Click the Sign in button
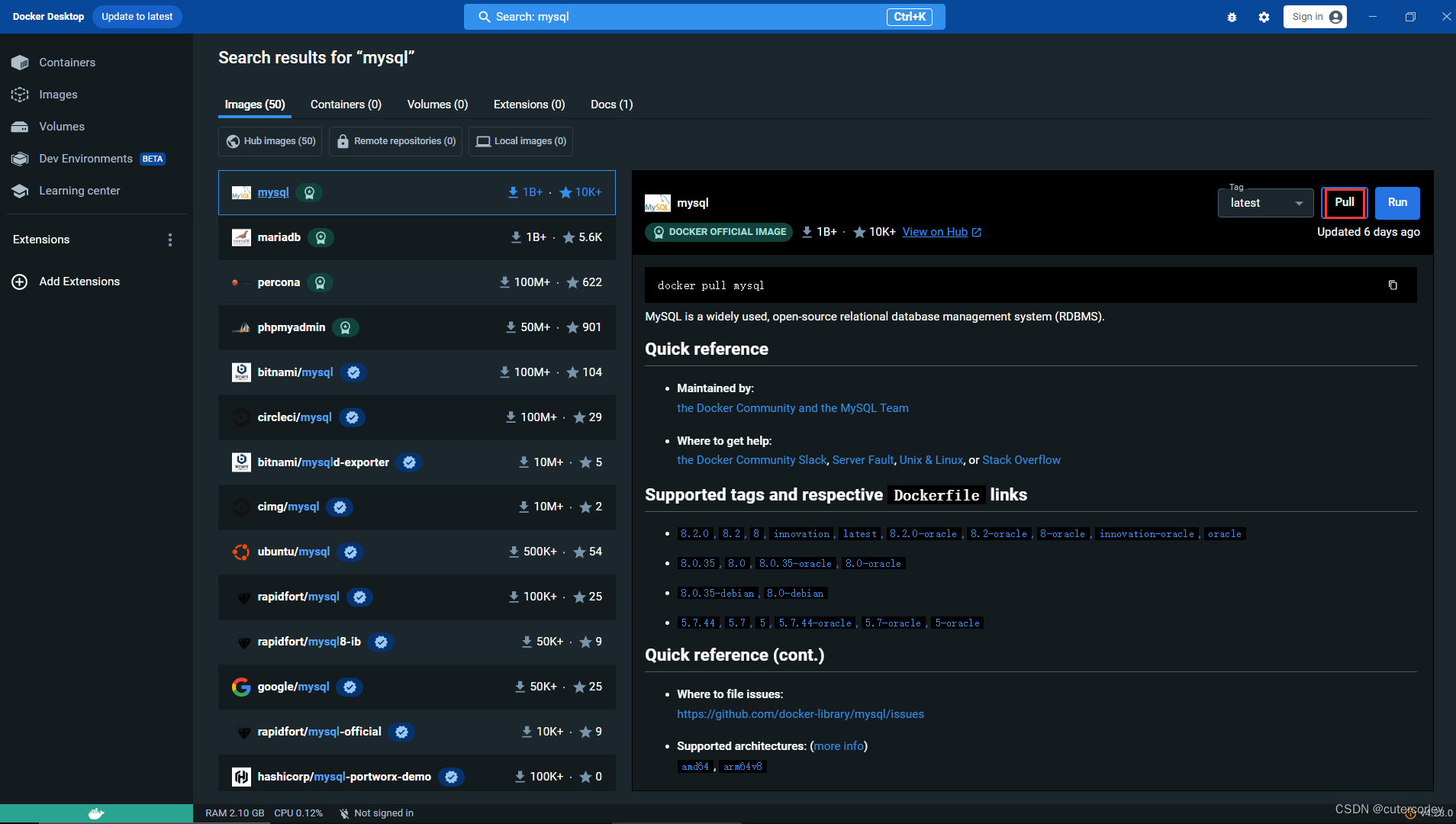Image resolution: width=1456 pixels, height=824 pixels. tap(1315, 17)
